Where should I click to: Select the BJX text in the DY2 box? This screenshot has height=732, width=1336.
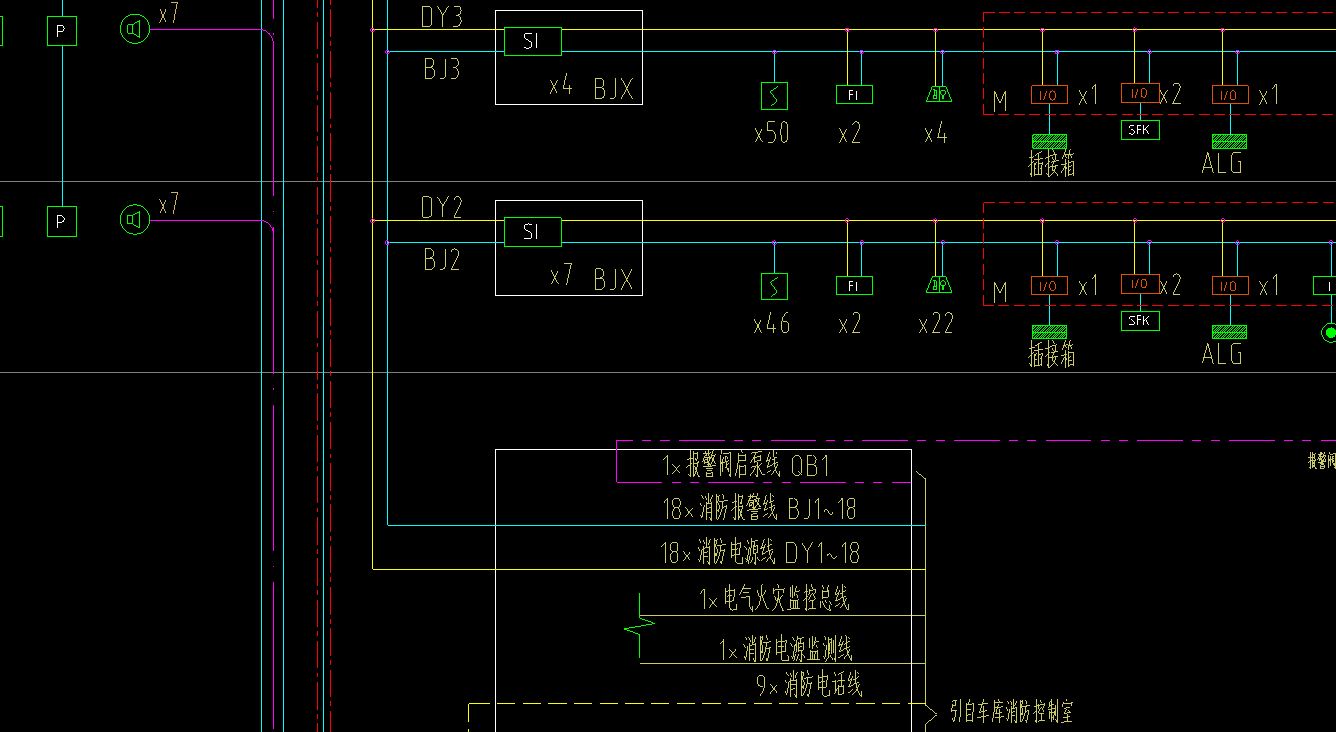click(x=614, y=279)
